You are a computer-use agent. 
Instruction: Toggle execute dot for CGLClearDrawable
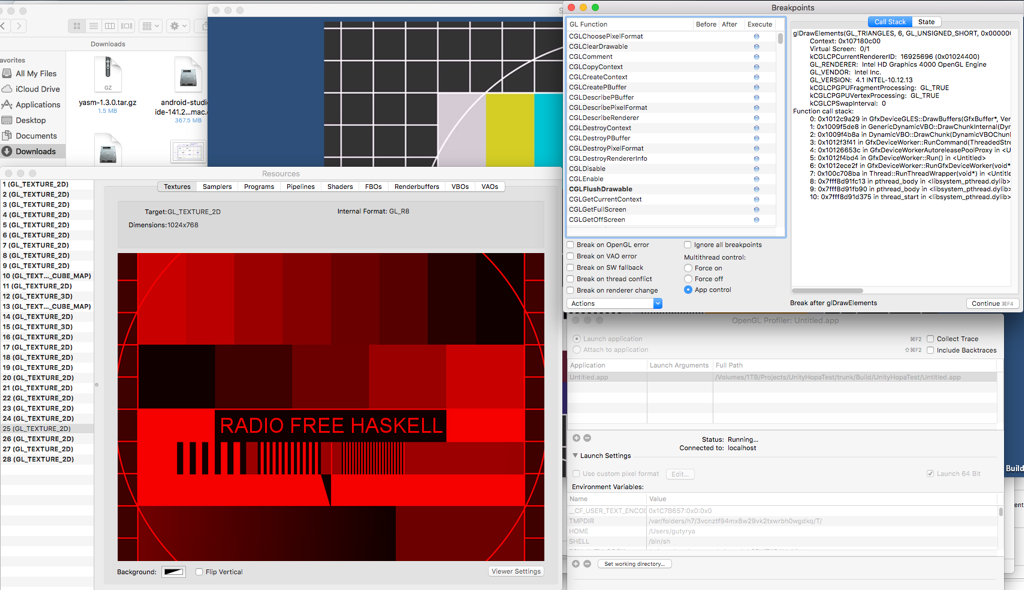point(756,46)
